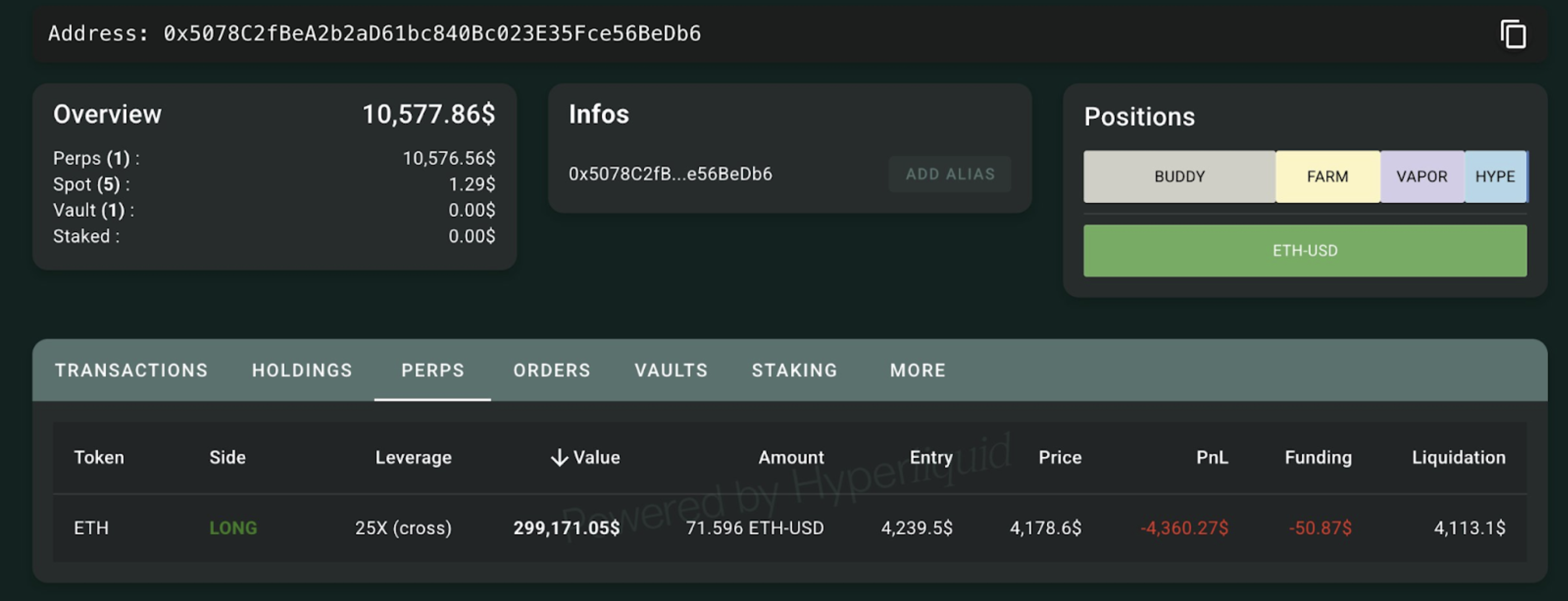Click the Staked overview row

(274, 236)
